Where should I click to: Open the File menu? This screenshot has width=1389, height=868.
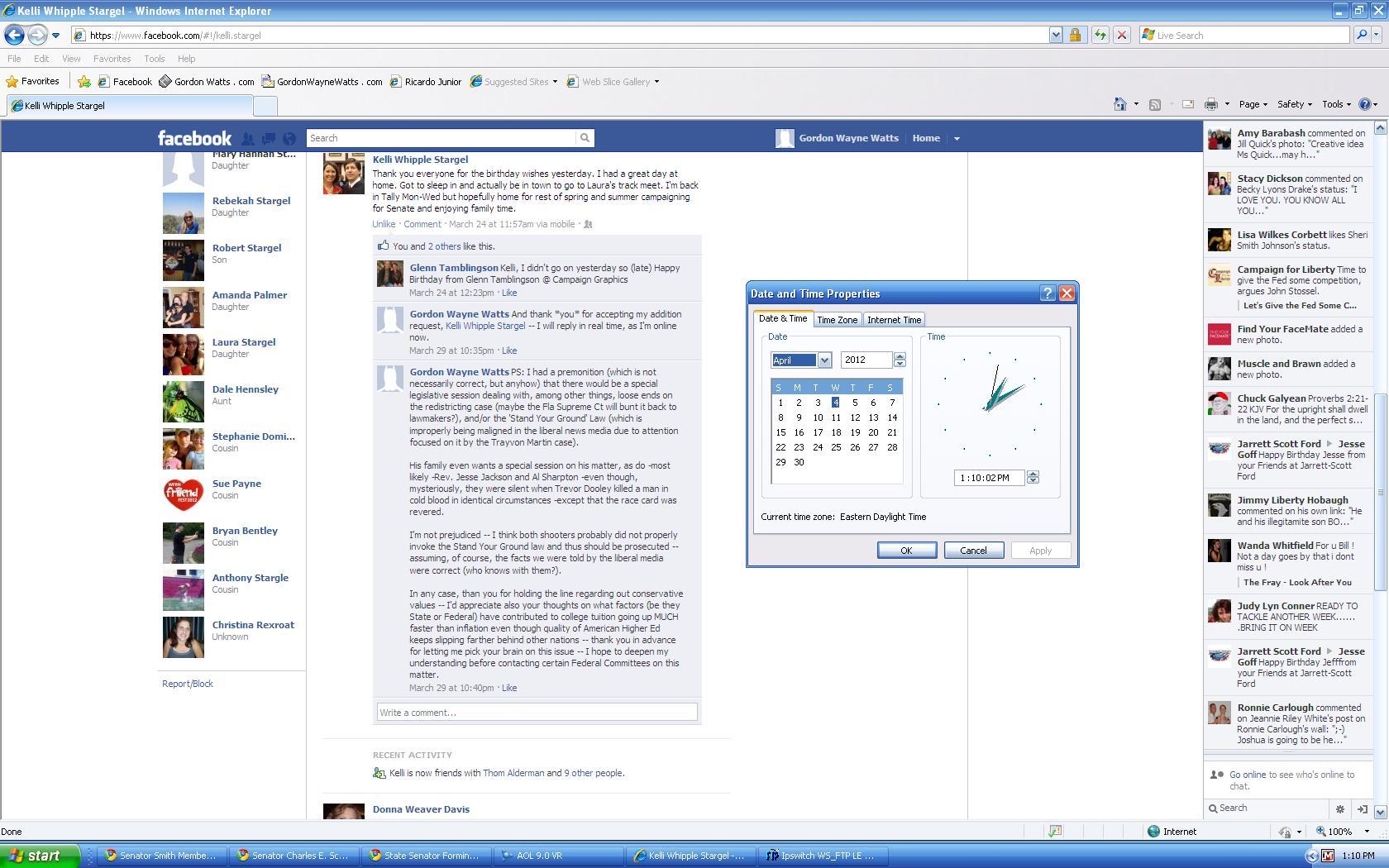[x=14, y=59]
